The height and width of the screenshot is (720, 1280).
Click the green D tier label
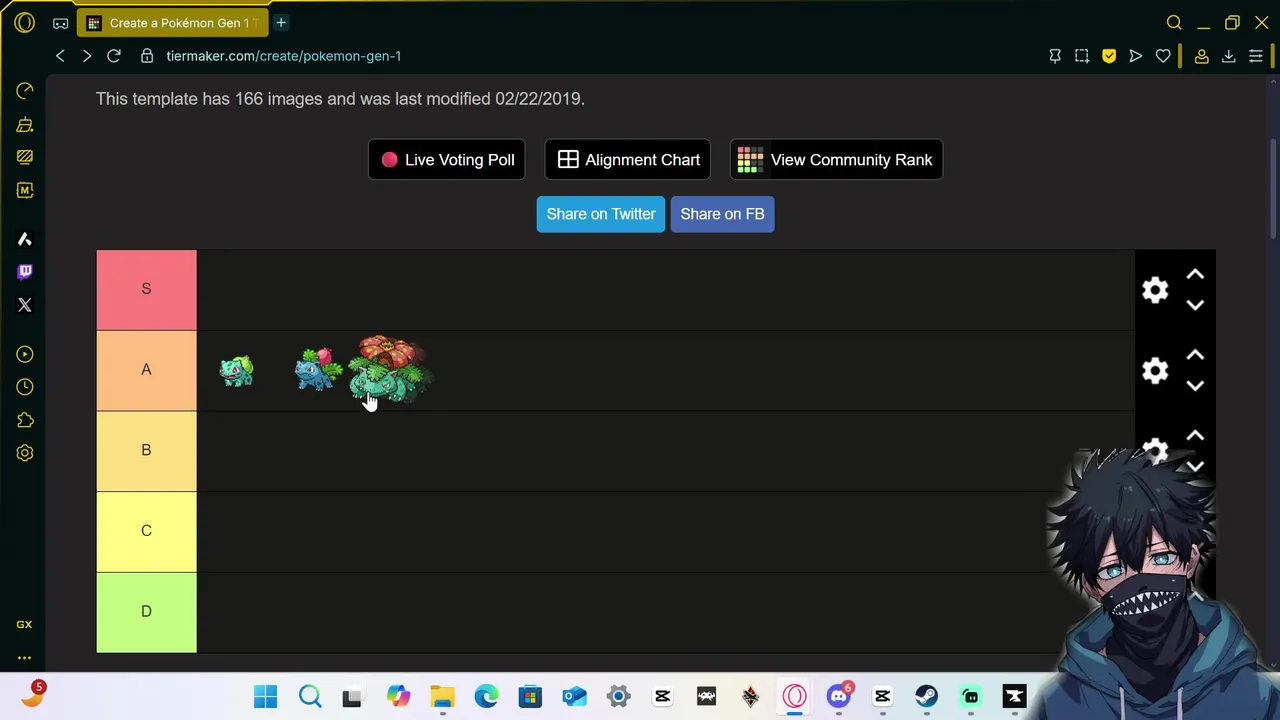click(146, 612)
